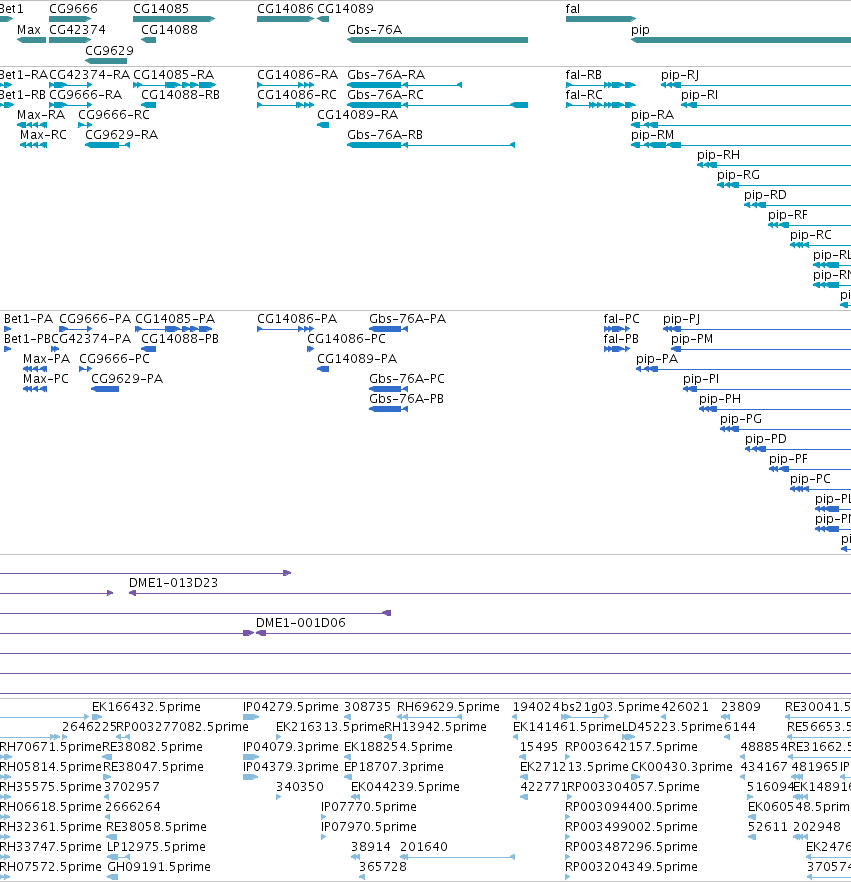Select the Max gene label

click(29, 30)
